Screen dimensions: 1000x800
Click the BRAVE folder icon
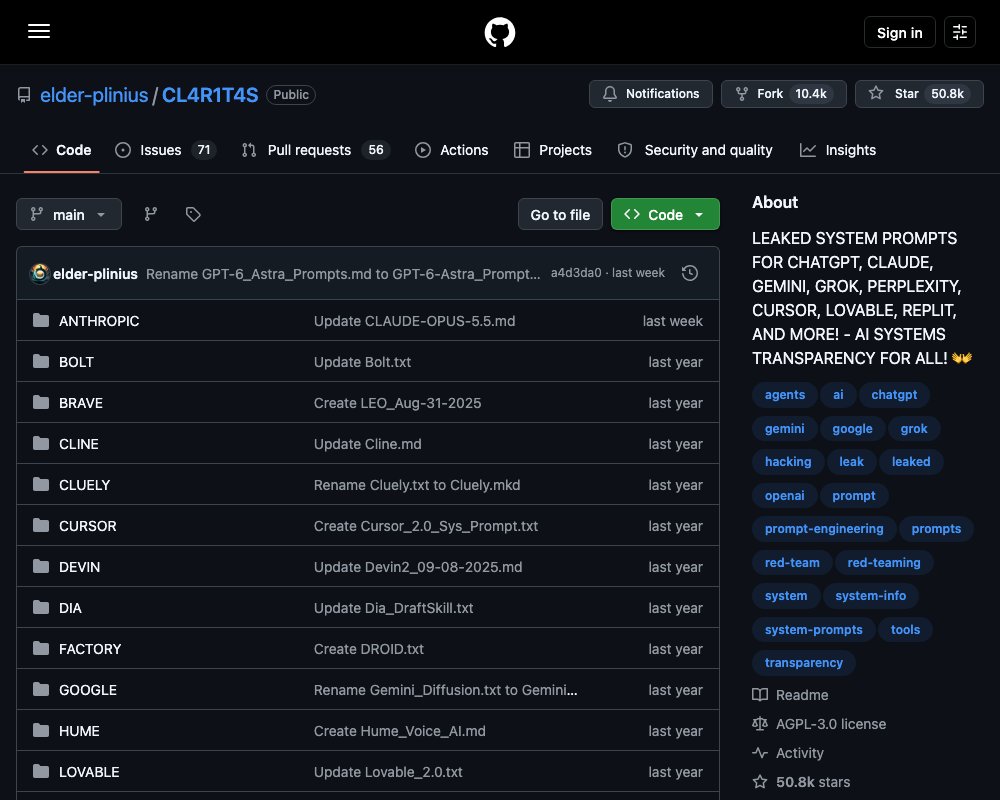(x=41, y=403)
